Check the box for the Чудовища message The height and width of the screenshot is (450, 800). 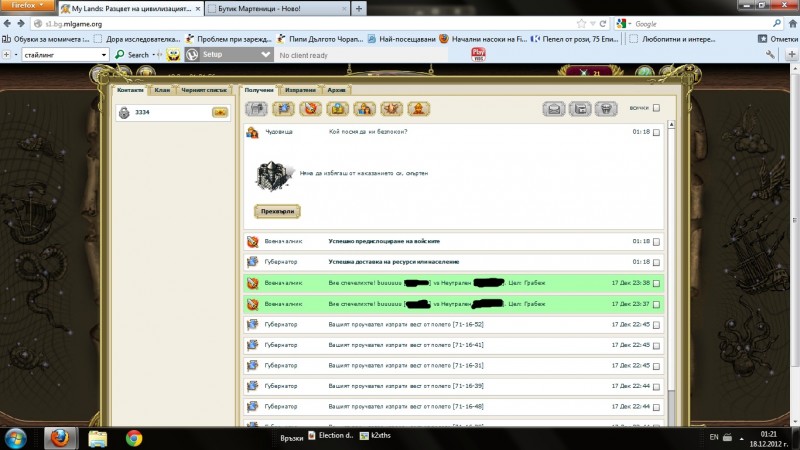pyautogui.click(x=656, y=133)
